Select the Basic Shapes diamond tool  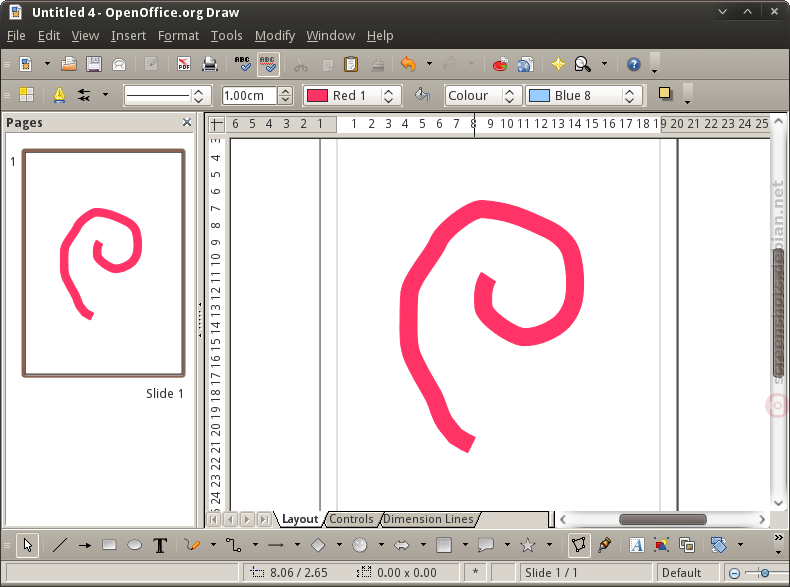coord(318,545)
